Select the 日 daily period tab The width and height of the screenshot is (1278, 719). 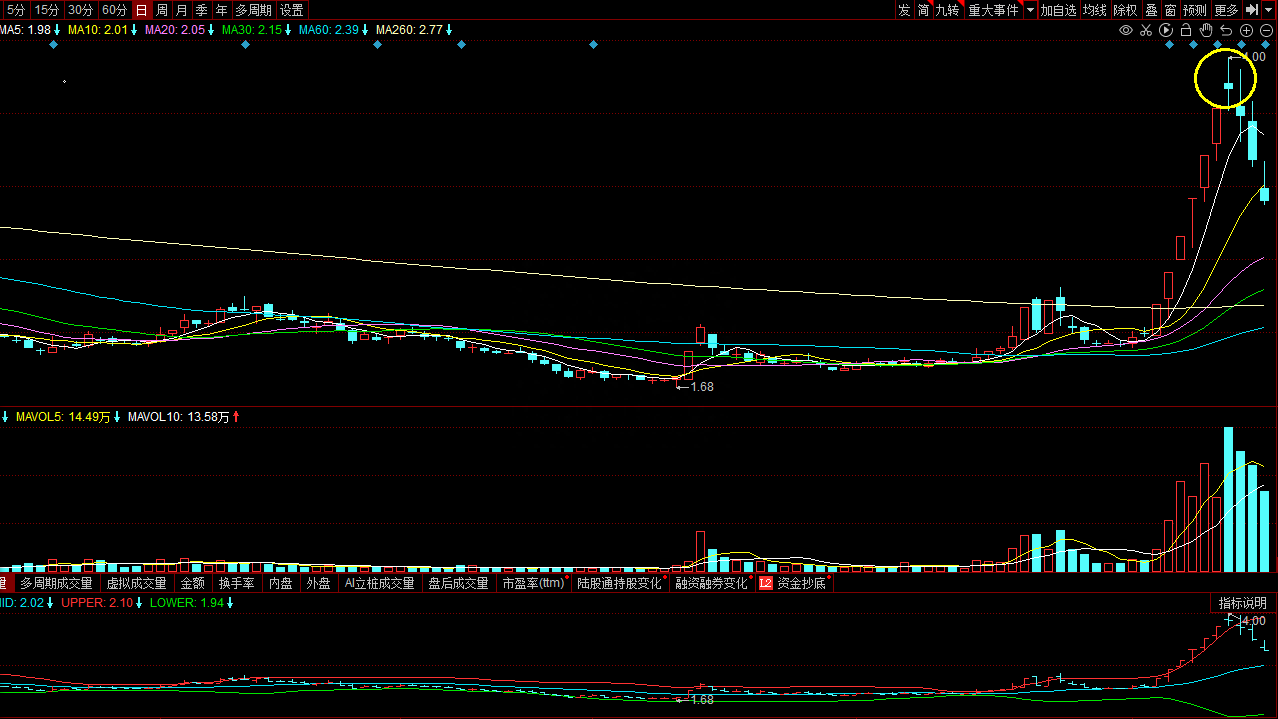coord(141,10)
